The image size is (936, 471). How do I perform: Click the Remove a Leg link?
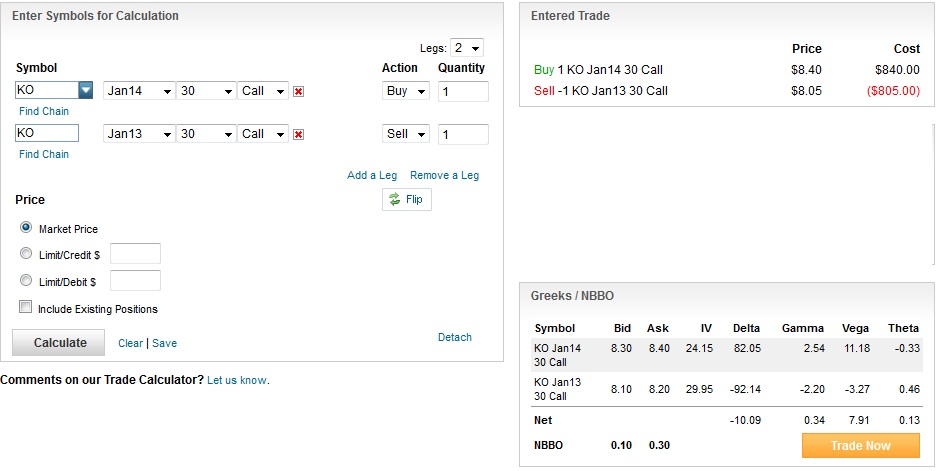coord(444,175)
